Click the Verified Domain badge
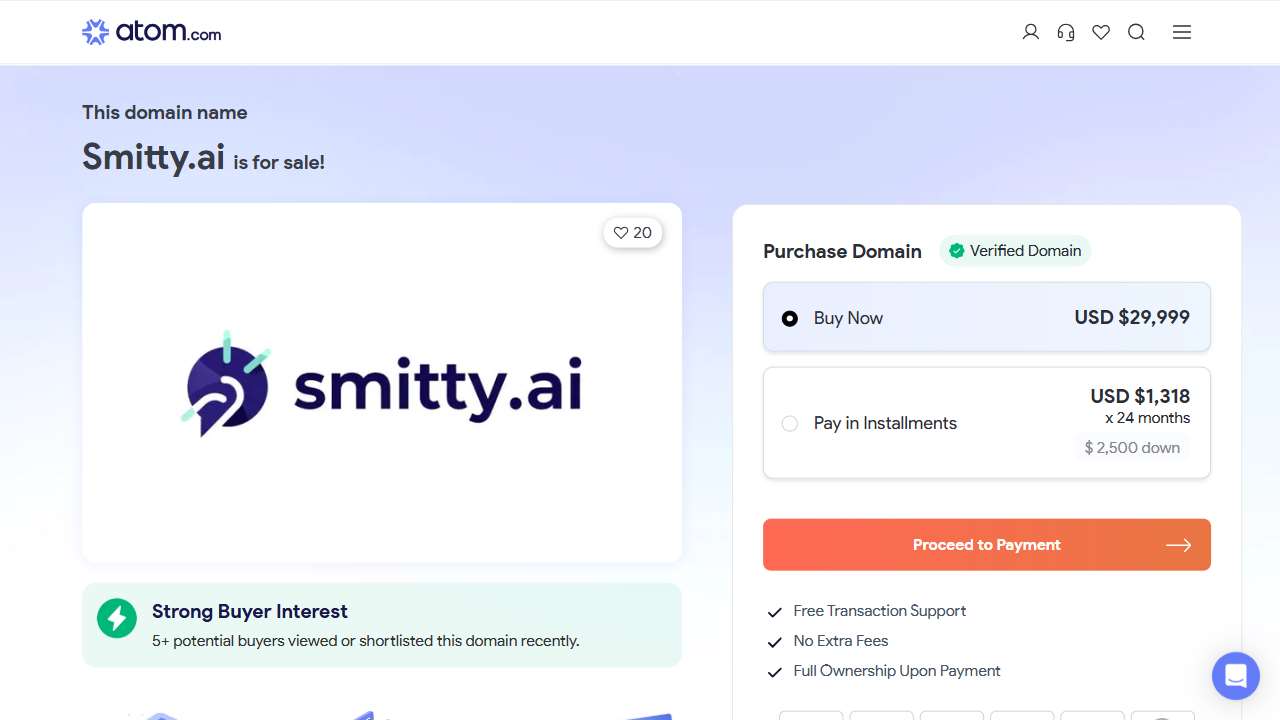 coord(1015,251)
